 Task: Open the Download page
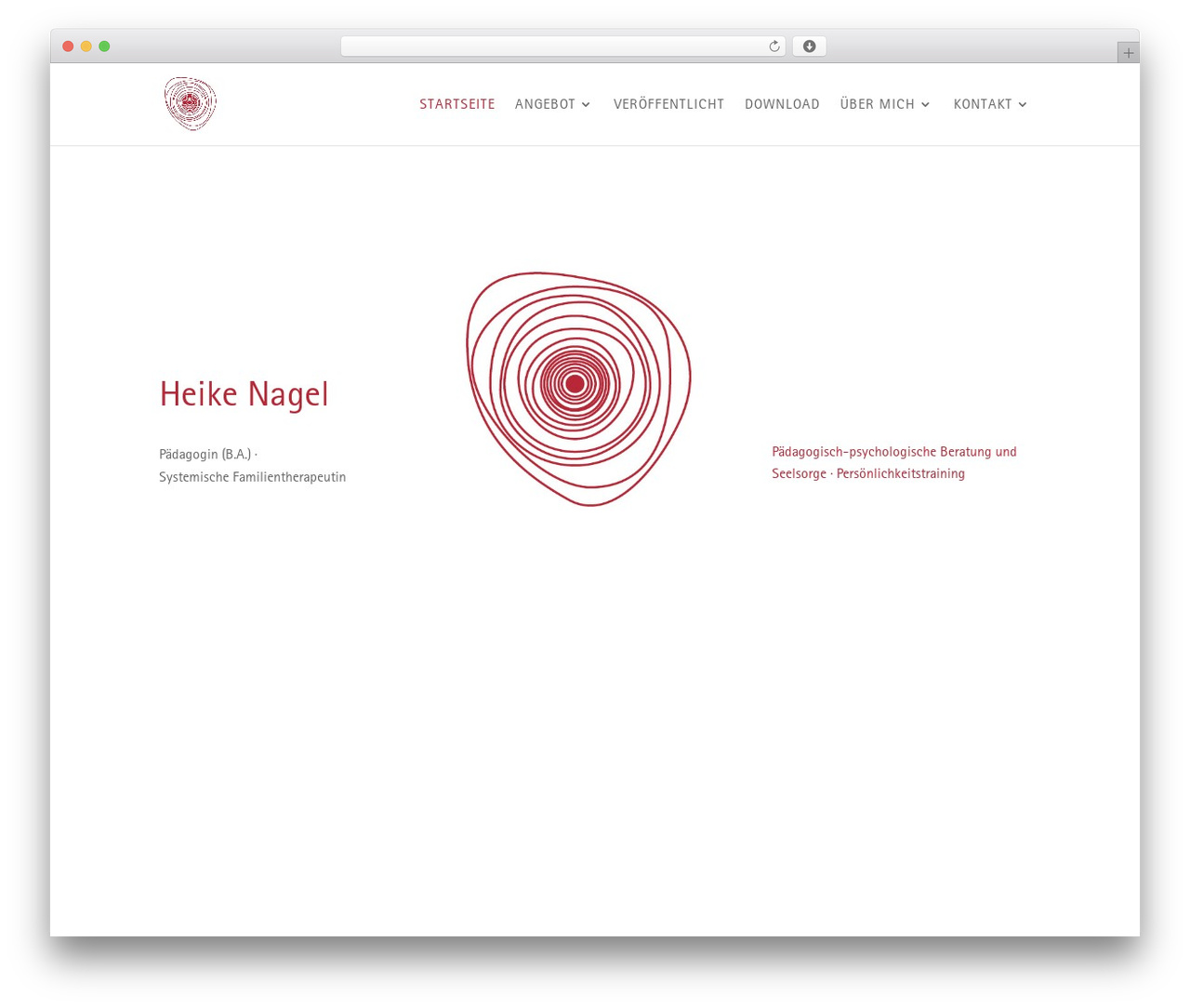pos(782,104)
